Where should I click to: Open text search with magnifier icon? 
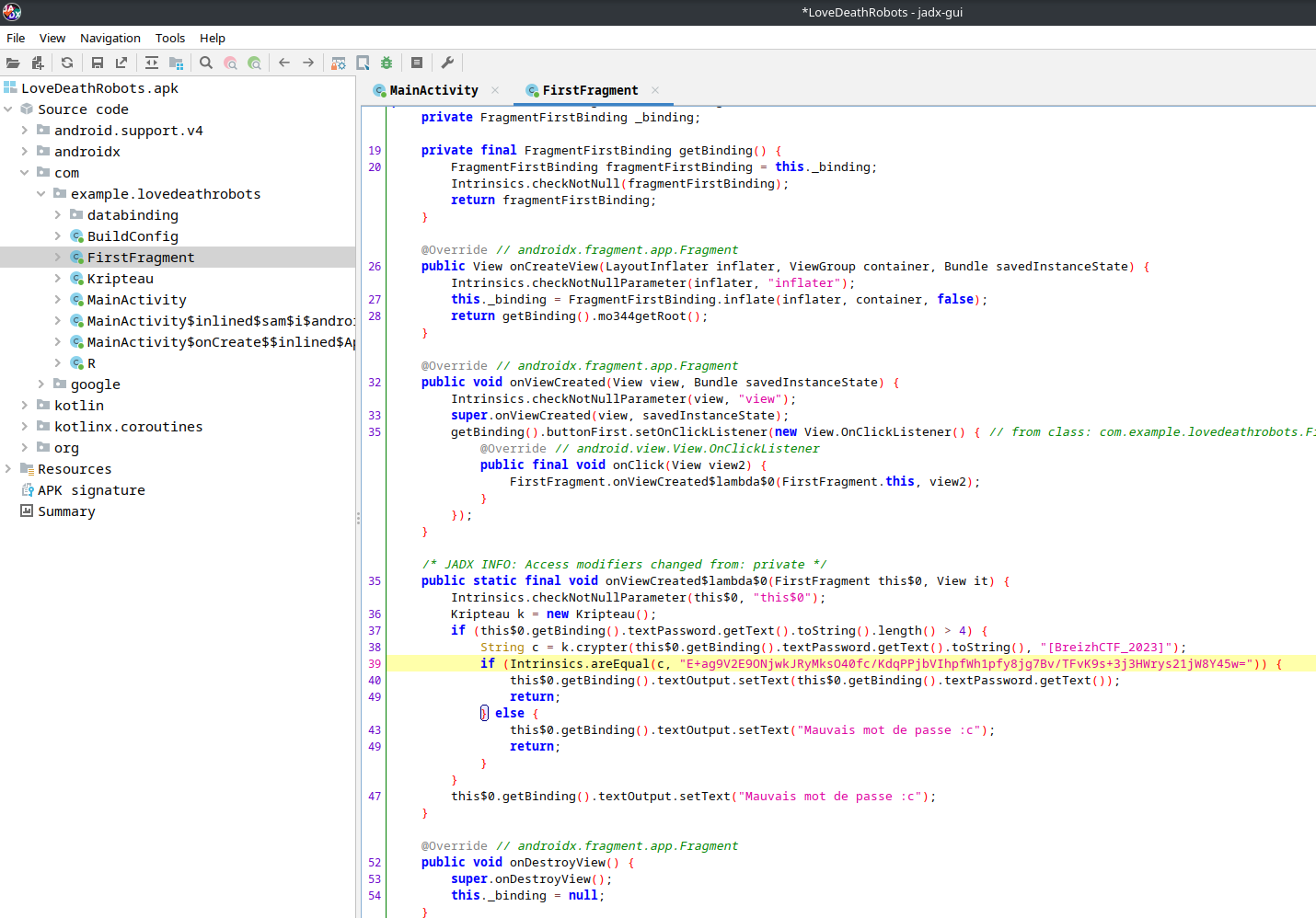pos(206,63)
